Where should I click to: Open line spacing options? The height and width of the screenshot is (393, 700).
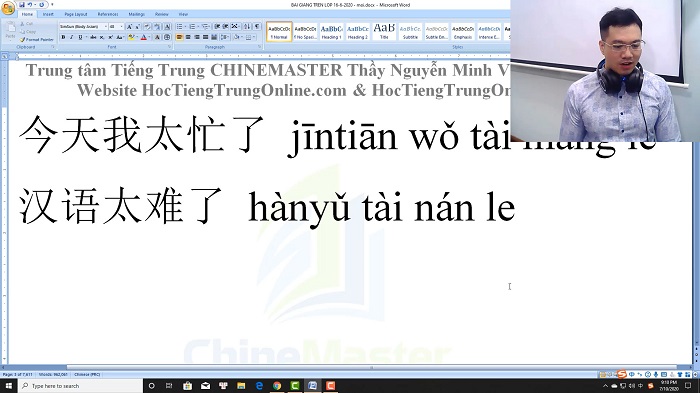click(225, 37)
